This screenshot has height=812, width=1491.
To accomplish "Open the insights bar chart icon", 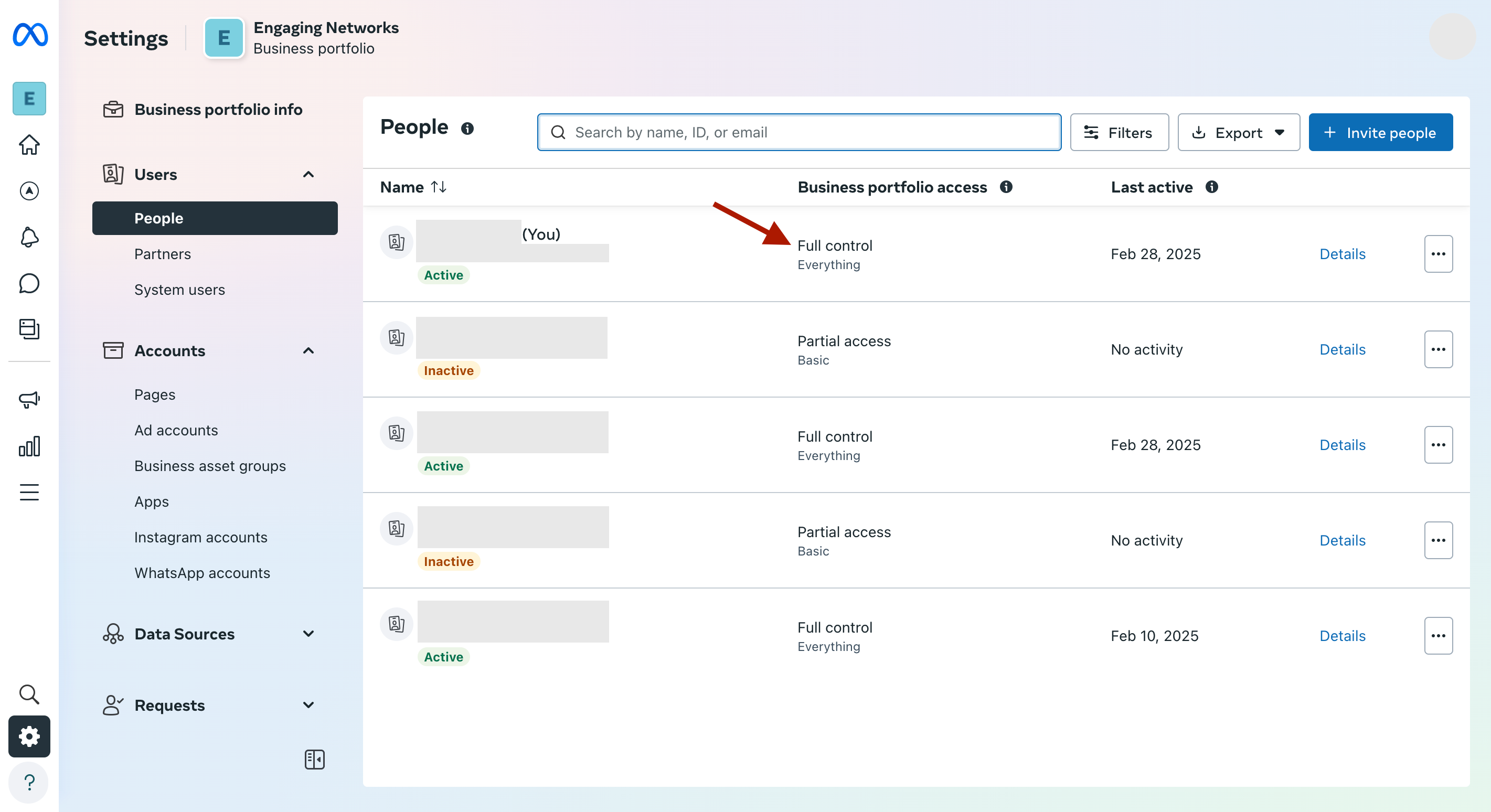I will coord(29,446).
